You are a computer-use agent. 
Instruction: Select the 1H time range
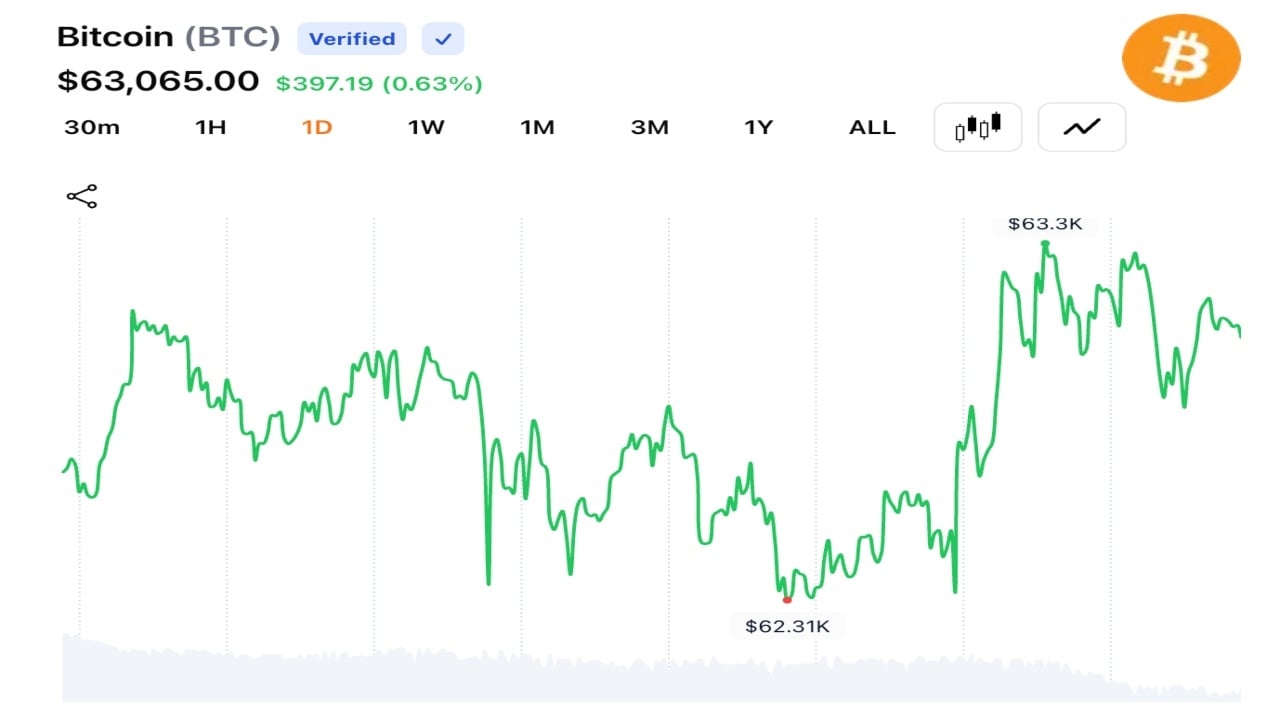[210, 127]
